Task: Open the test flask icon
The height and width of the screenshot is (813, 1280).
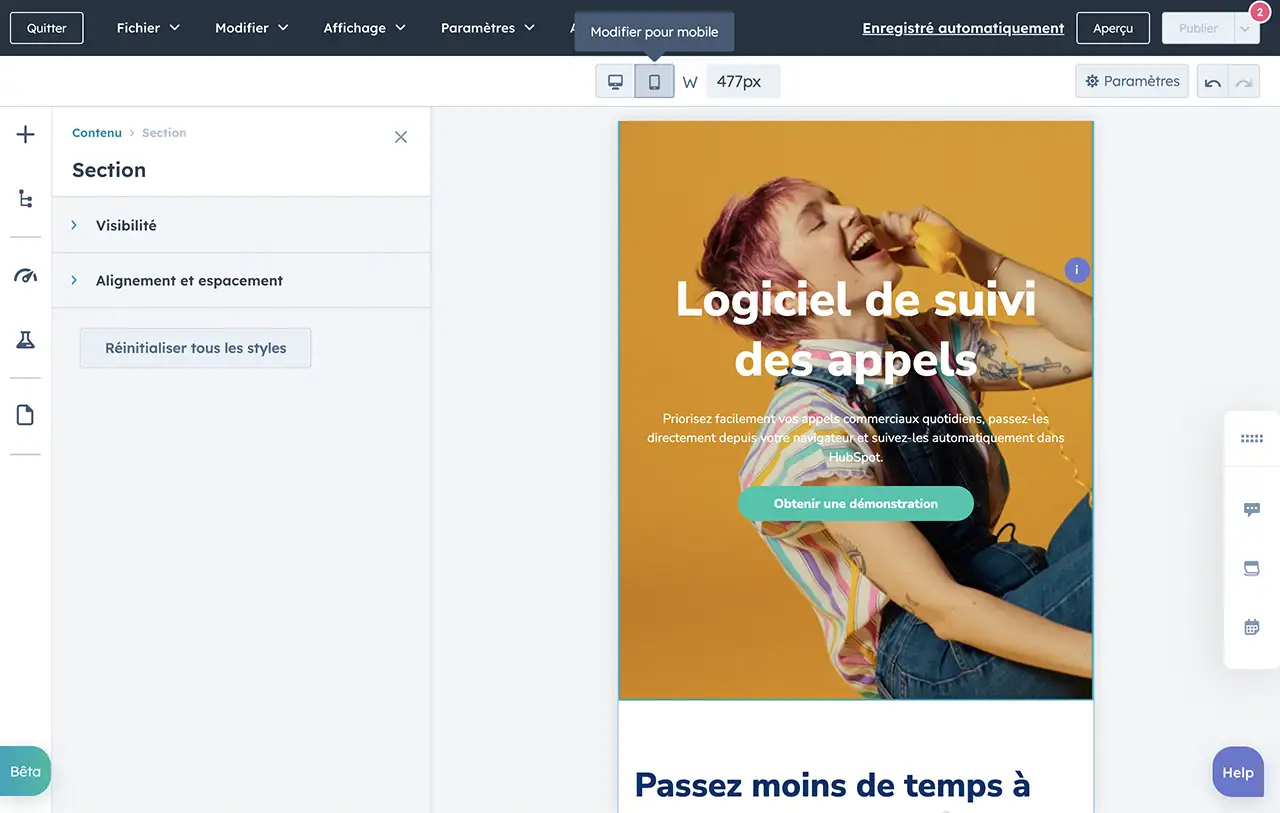Action: tap(26, 340)
